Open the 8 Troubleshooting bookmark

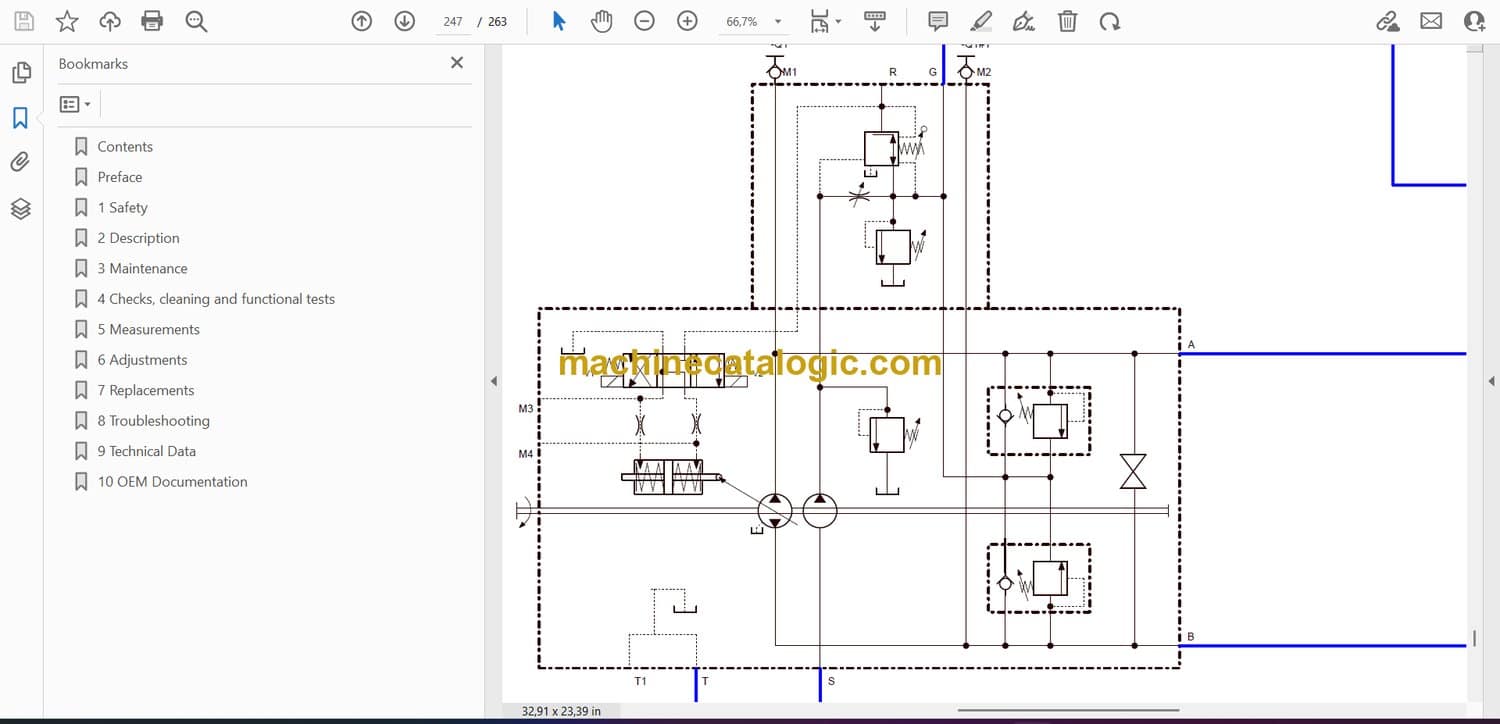pos(153,421)
